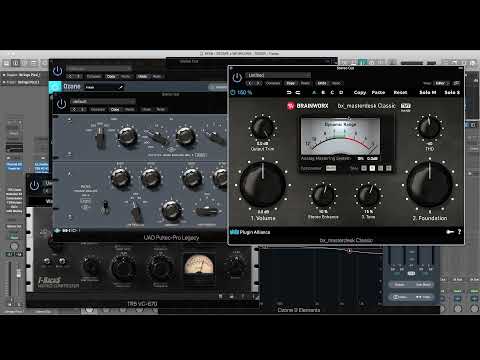This screenshot has width=480, height=360.
Task: Toggle Solo S in bx_masterdesk
Action: (452, 92)
